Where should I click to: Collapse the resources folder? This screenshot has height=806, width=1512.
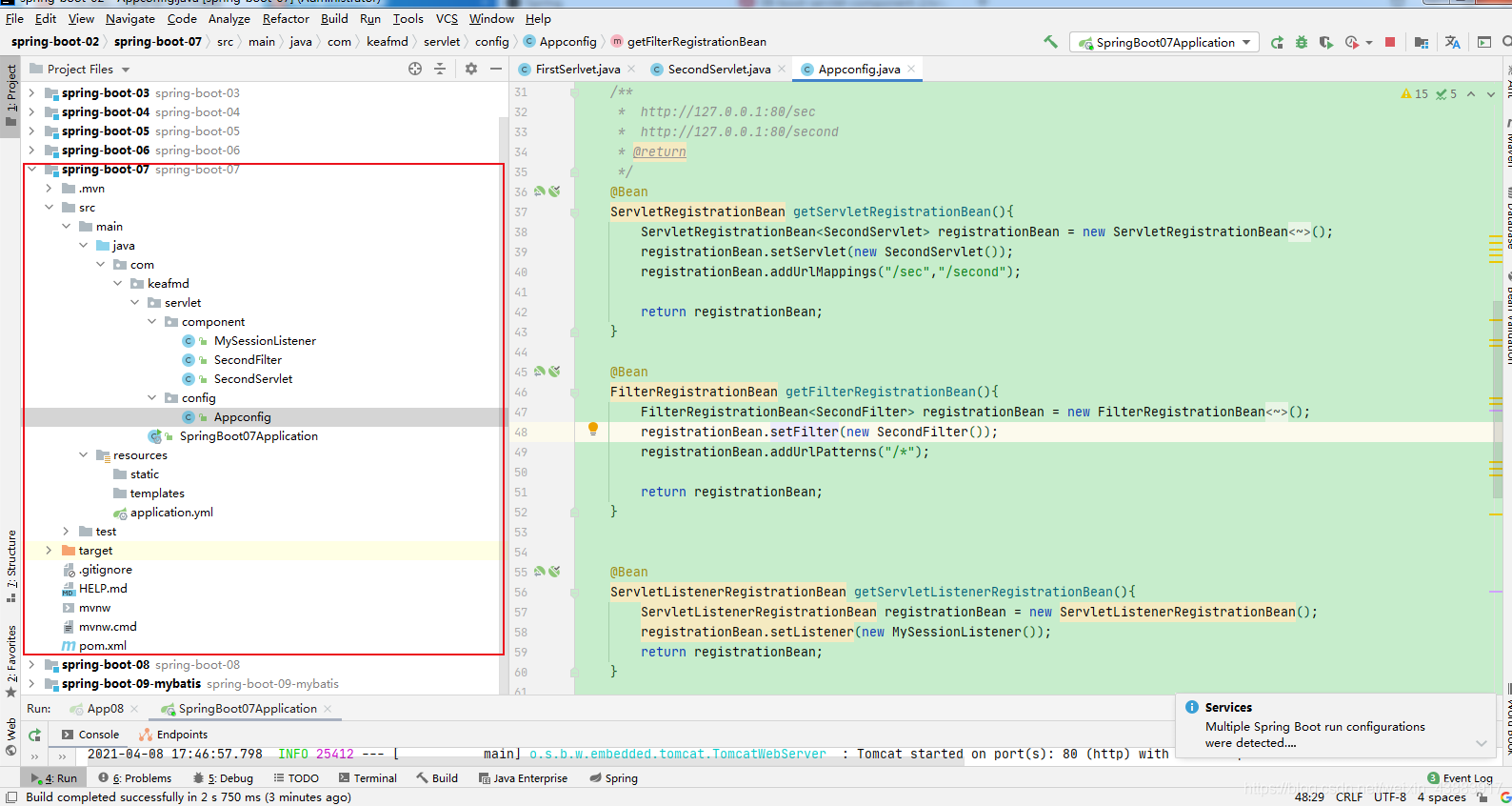pyautogui.click(x=83, y=455)
